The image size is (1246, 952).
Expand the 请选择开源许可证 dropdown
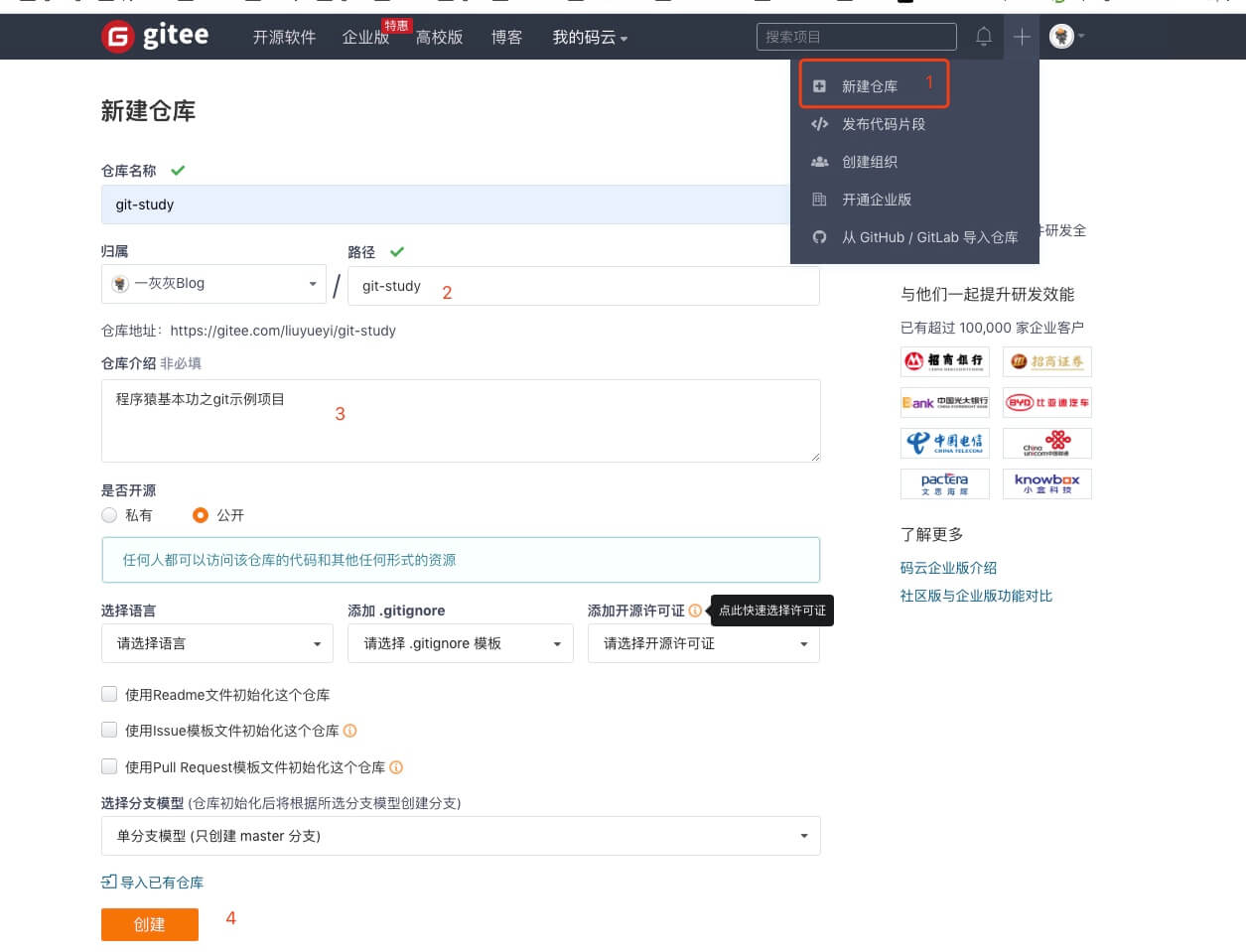pos(703,643)
